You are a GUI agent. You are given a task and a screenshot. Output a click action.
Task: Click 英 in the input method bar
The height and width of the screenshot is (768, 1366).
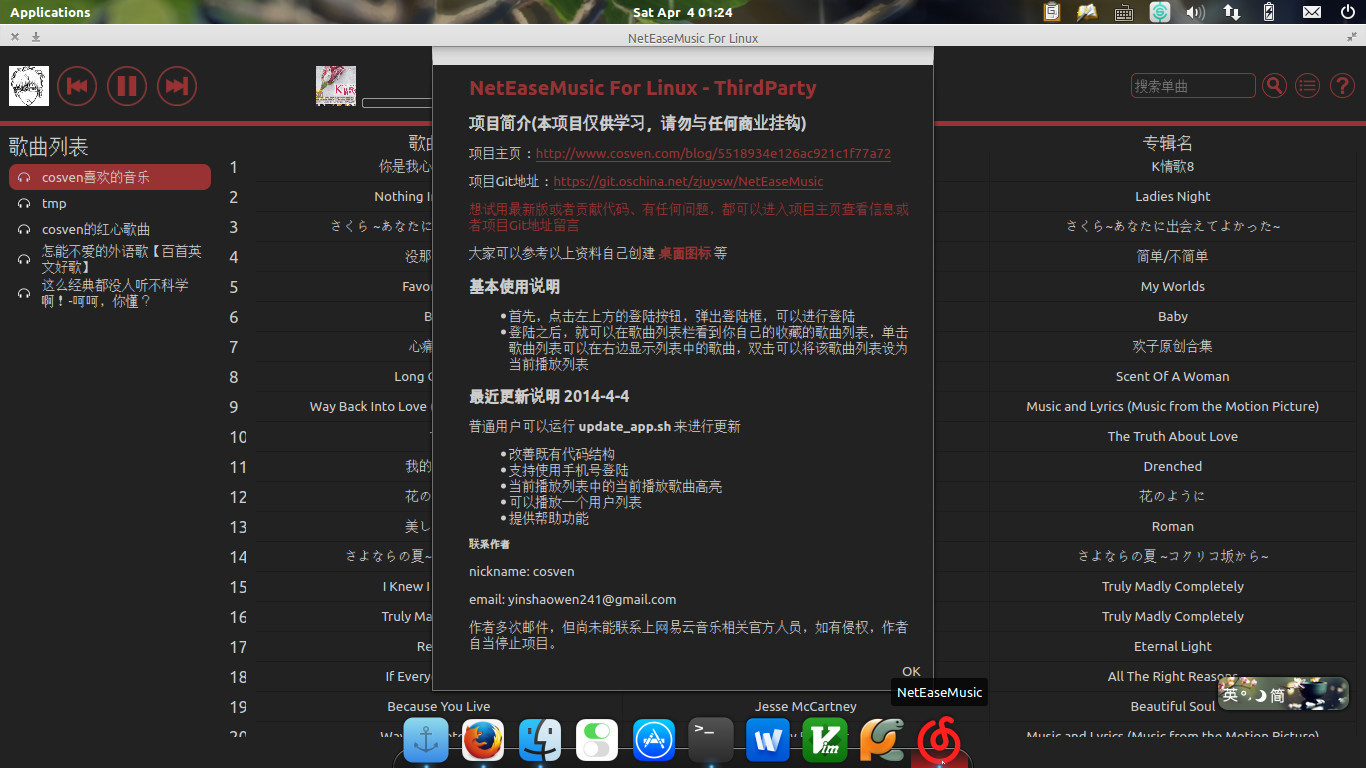point(1231,694)
